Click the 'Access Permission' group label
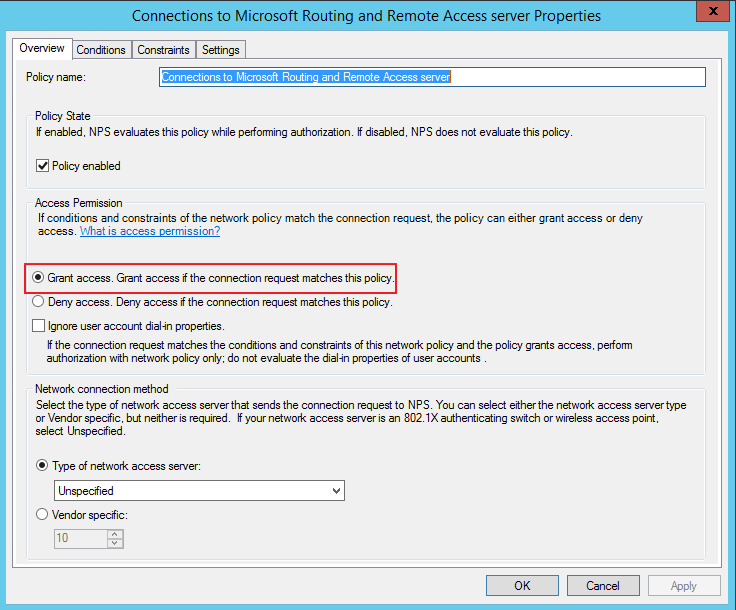736x610 pixels. click(x=78, y=203)
